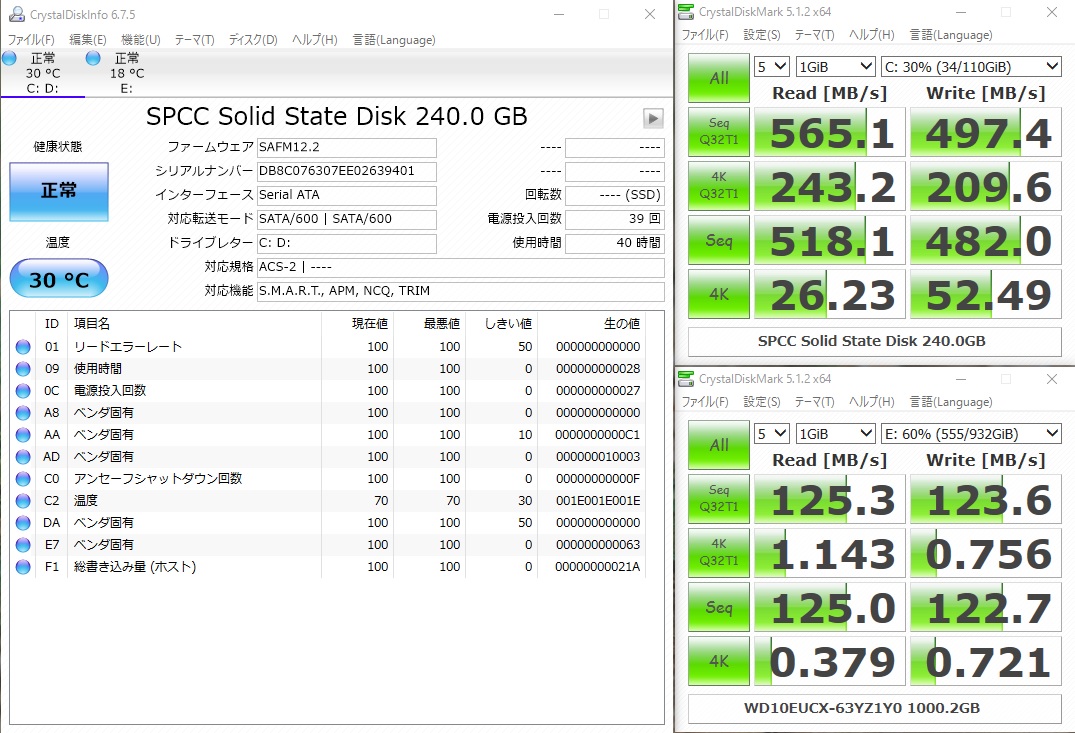
Task: Open テーマ(T) menu in CrystalDiskInfo
Action: coord(194,40)
